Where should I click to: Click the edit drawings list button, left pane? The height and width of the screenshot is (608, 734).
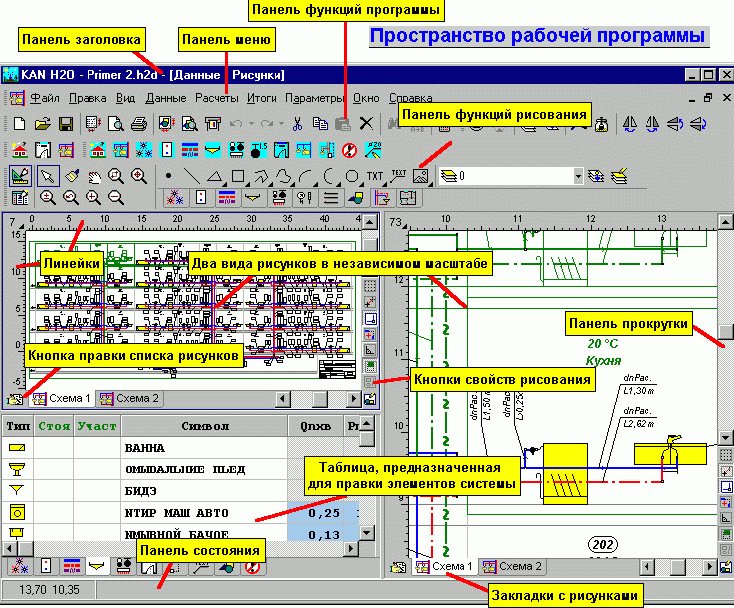click(x=15, y=399)
